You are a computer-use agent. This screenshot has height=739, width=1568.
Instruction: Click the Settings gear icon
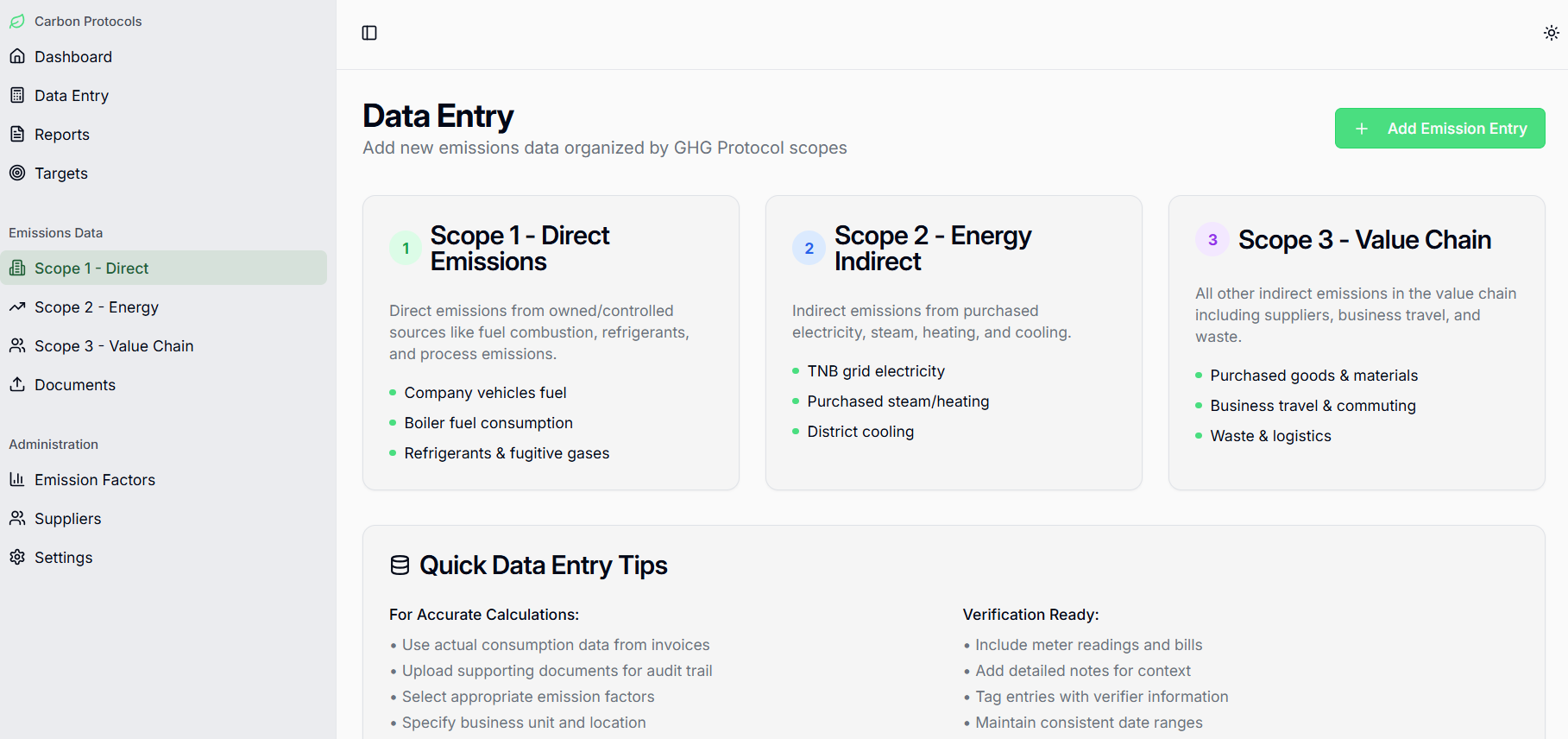click(17, 558)
